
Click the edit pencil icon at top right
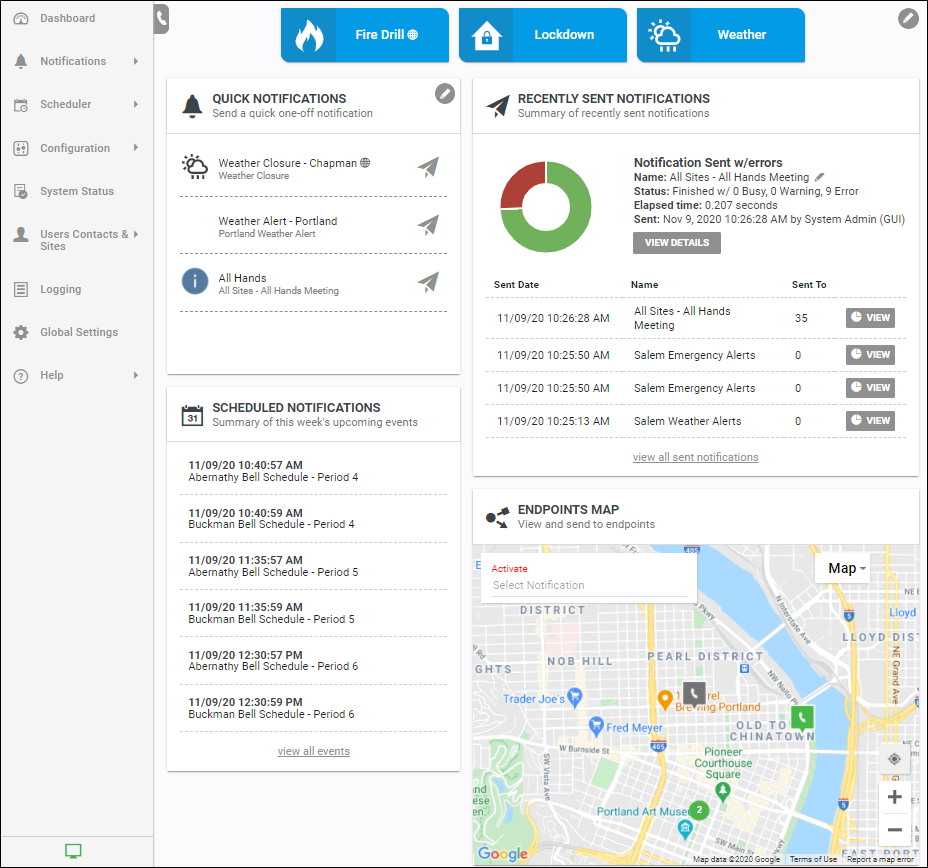908,18
